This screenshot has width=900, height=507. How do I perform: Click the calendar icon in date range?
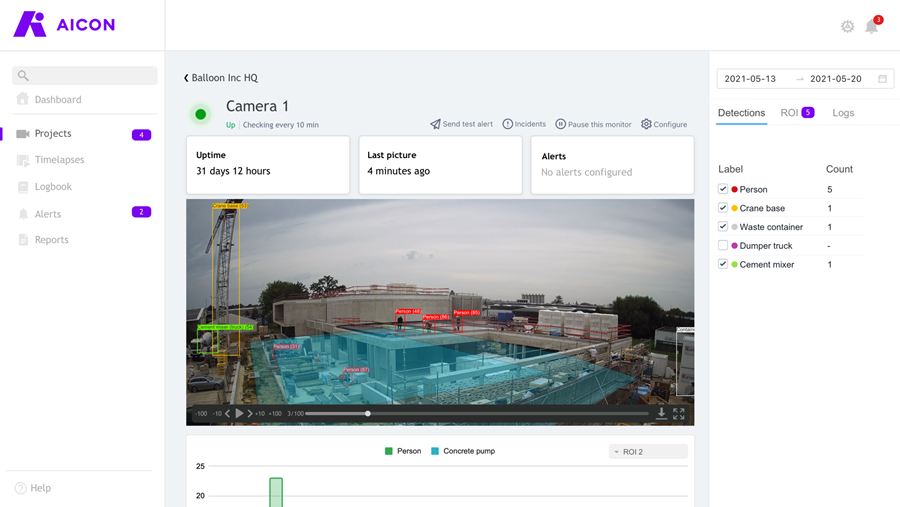click(x=882, y=79)
